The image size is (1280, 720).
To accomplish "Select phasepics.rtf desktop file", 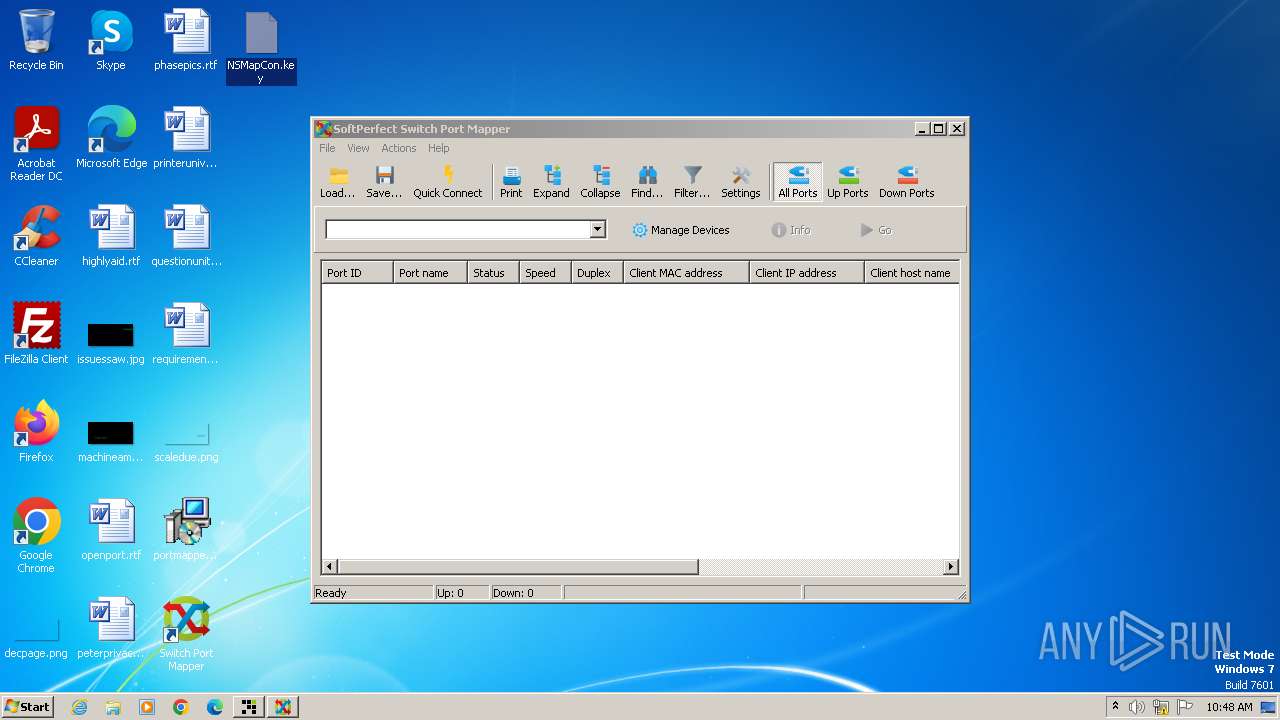I will pos(186,40).
